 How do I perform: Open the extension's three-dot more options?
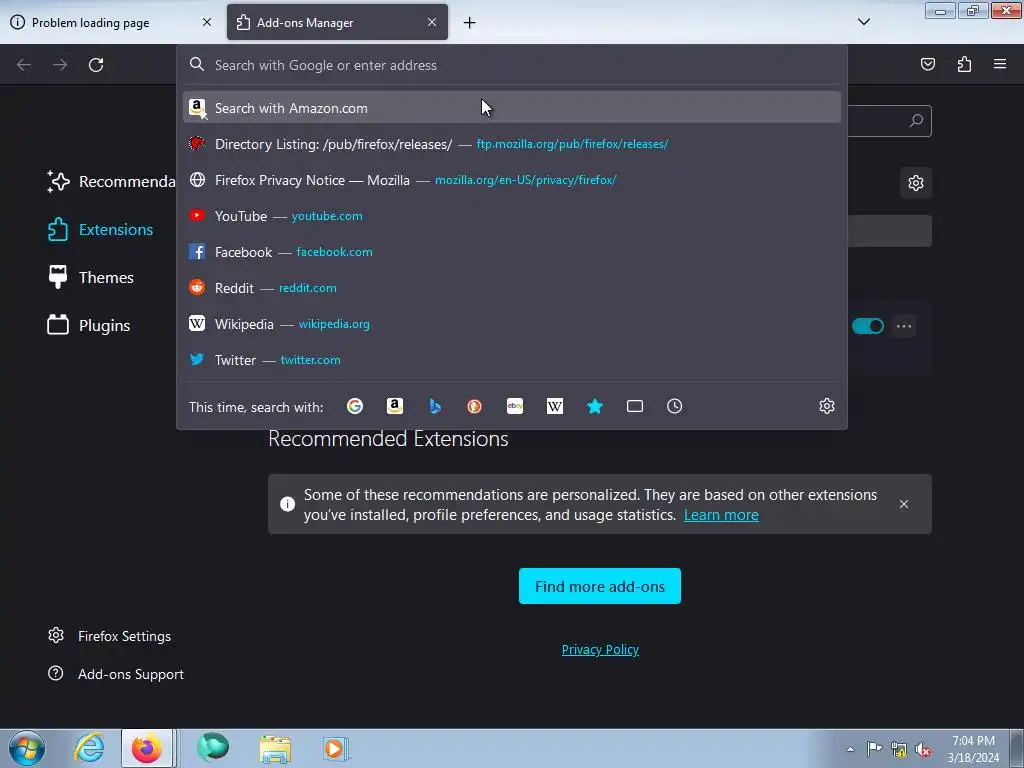click(904, 326)
